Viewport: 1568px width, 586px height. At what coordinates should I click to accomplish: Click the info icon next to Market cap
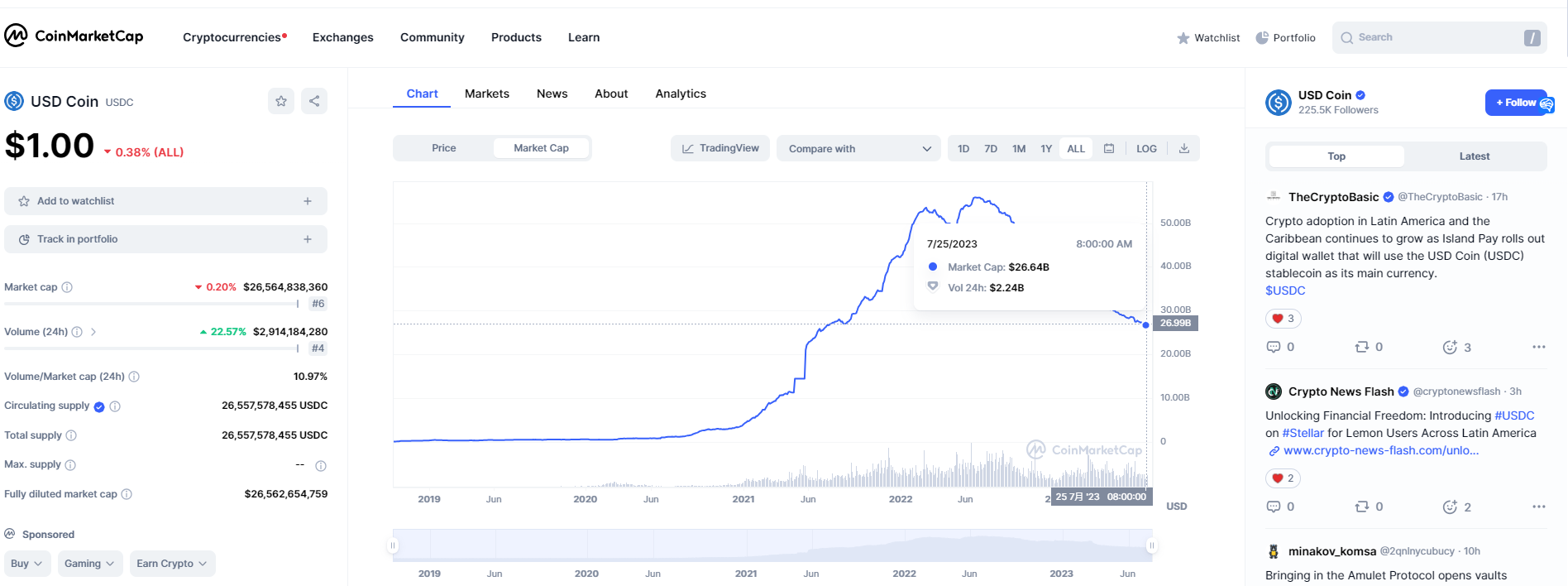coord(67,287)
